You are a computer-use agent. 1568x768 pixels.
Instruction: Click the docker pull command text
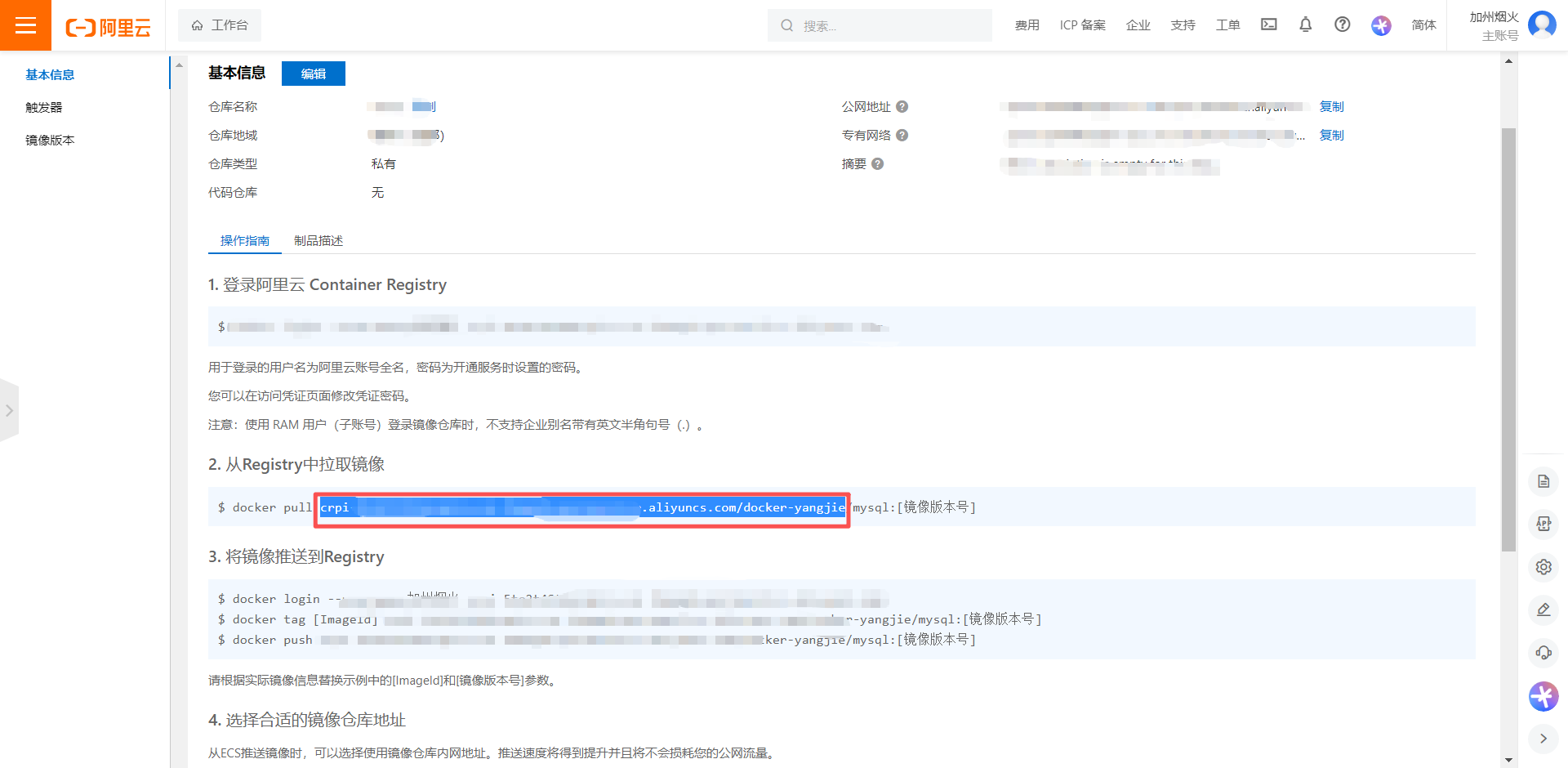pos(596,507)
